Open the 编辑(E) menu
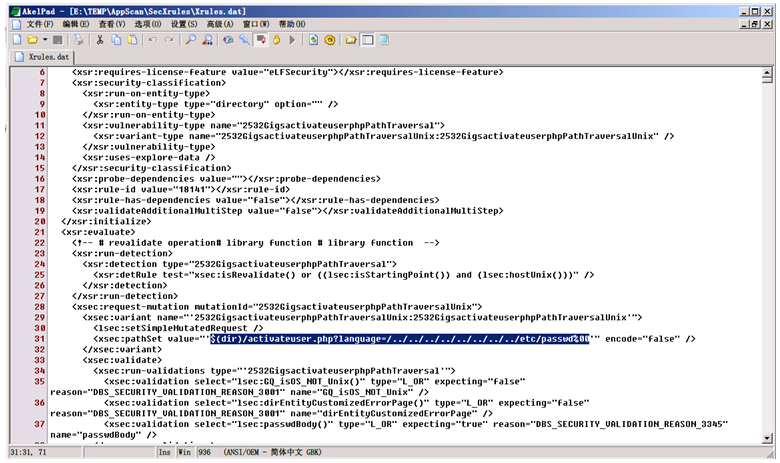 (x=76, y=24)
